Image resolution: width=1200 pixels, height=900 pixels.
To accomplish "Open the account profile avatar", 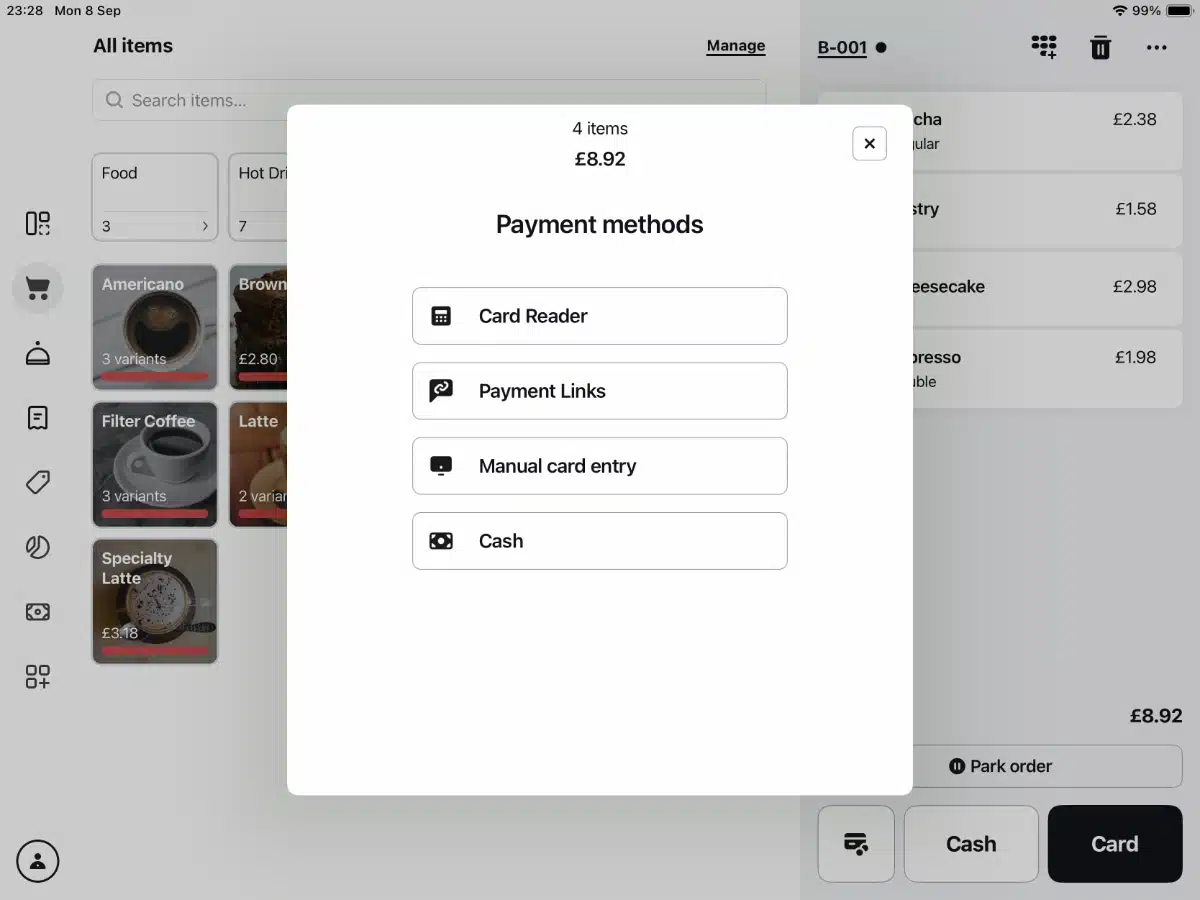I will tap(38, 861).
